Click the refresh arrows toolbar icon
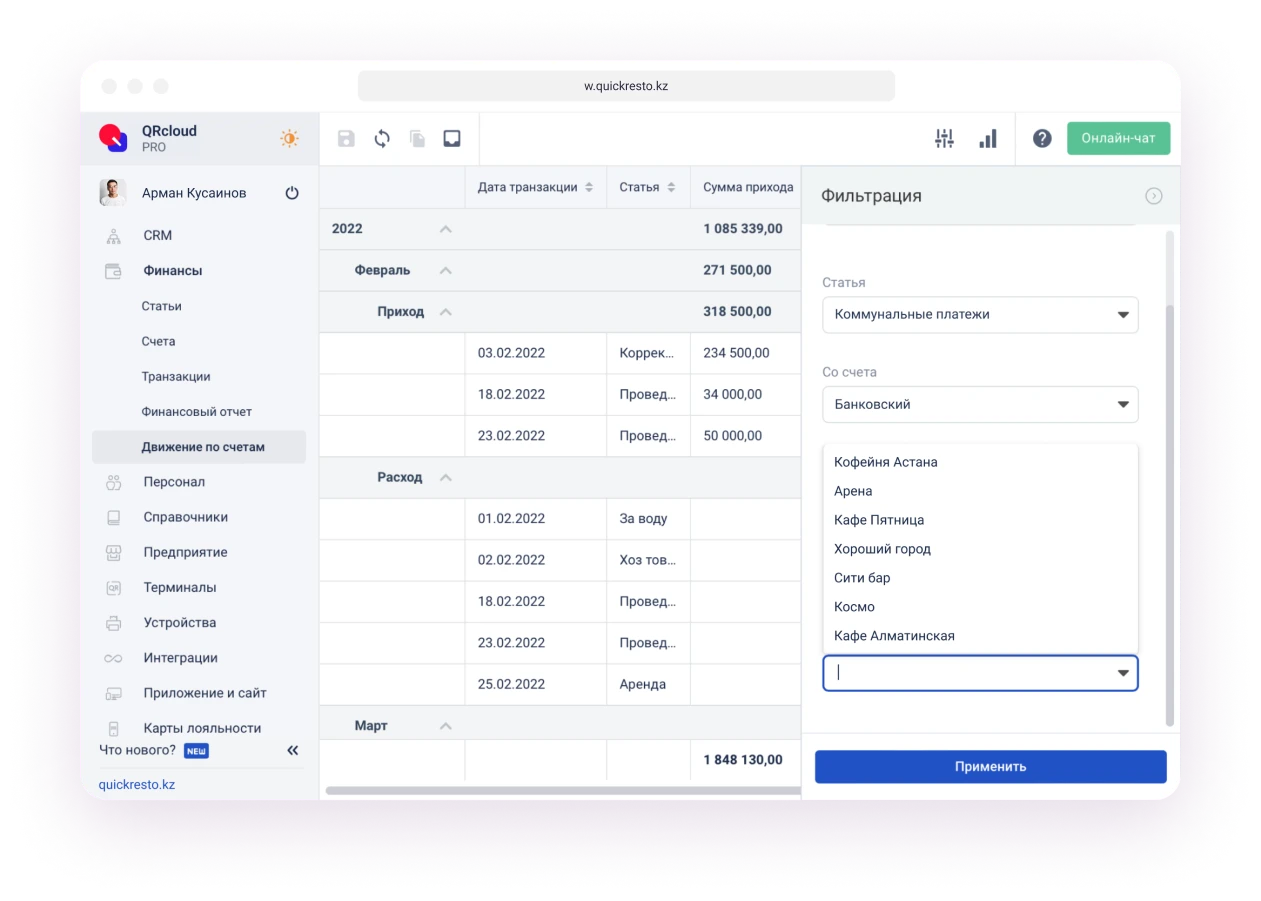 [x=382, y=139]
